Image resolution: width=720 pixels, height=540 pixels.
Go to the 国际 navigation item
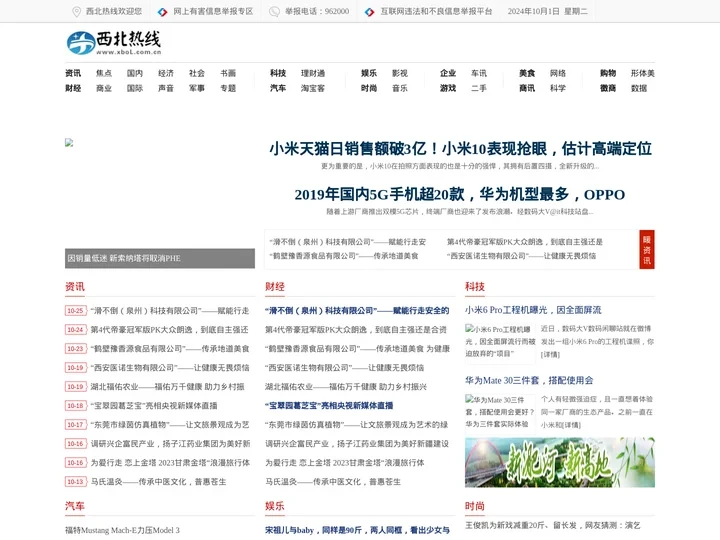[135, 88]
